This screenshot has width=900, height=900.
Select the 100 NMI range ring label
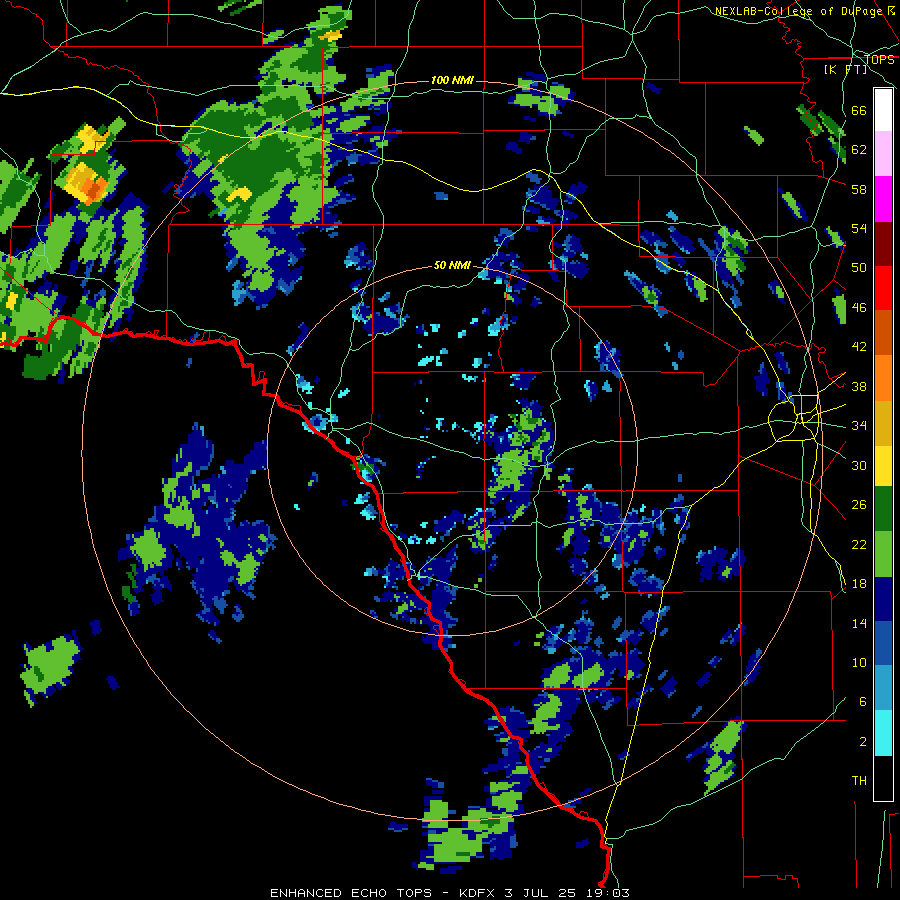452,80
